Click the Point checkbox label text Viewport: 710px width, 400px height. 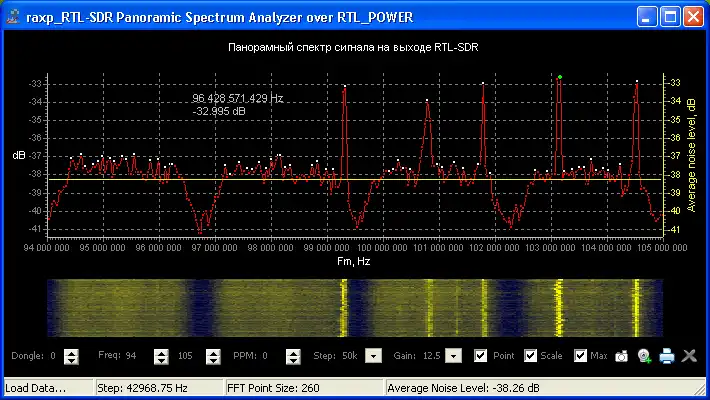pyautogui.click(x=504, y=356)
